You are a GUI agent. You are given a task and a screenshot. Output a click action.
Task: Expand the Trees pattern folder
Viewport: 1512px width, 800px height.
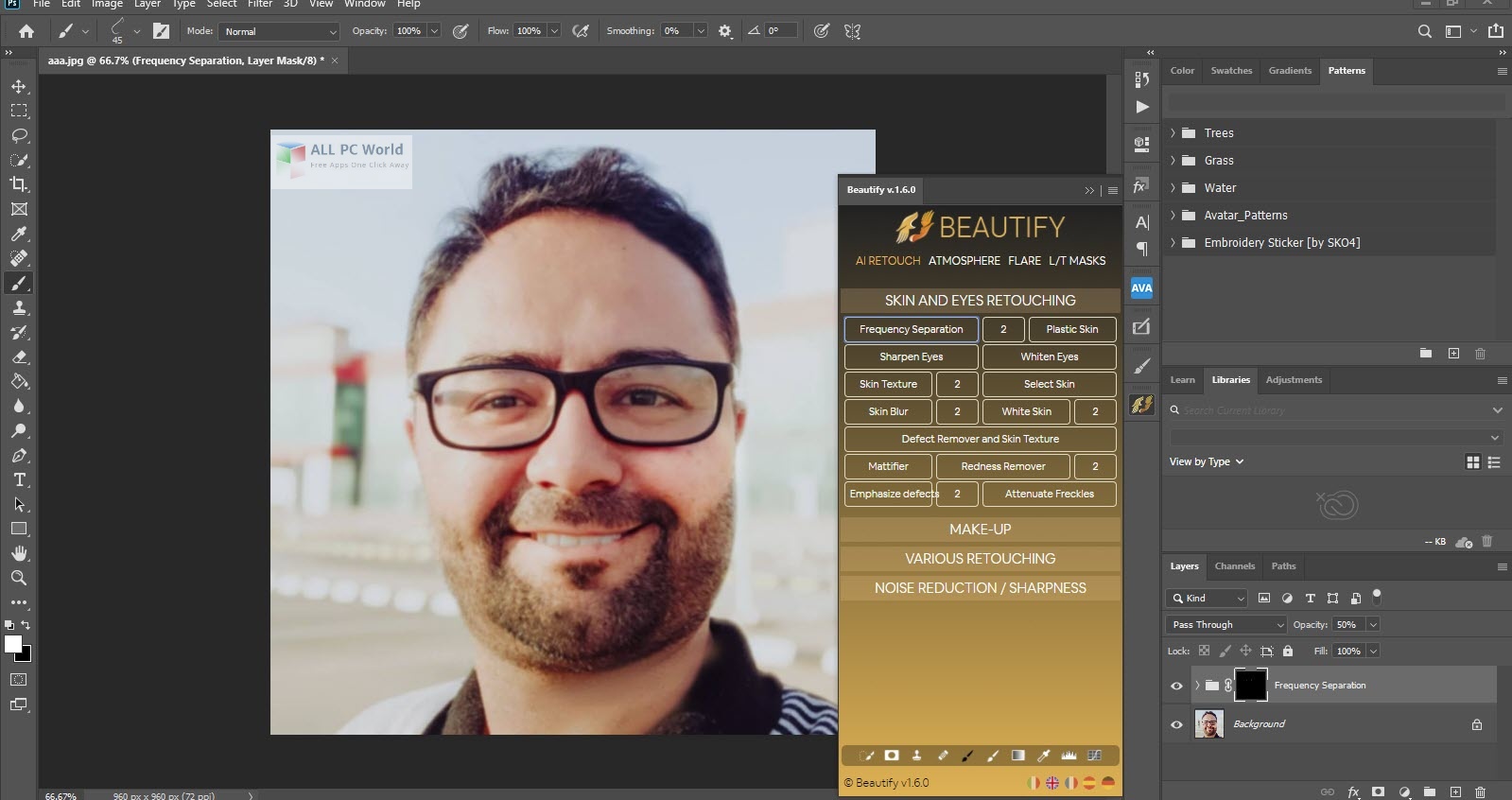pyautogui.click(x=1173, y=133)
